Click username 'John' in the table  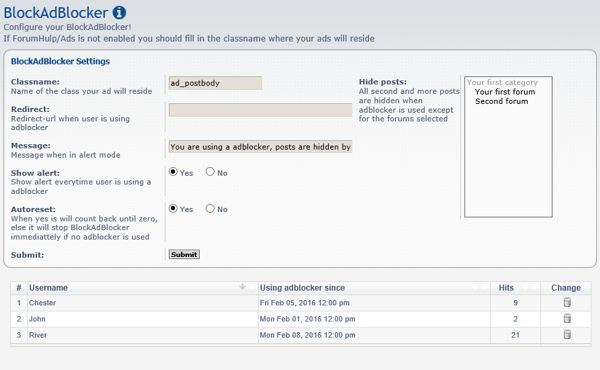tap(37, 319)
